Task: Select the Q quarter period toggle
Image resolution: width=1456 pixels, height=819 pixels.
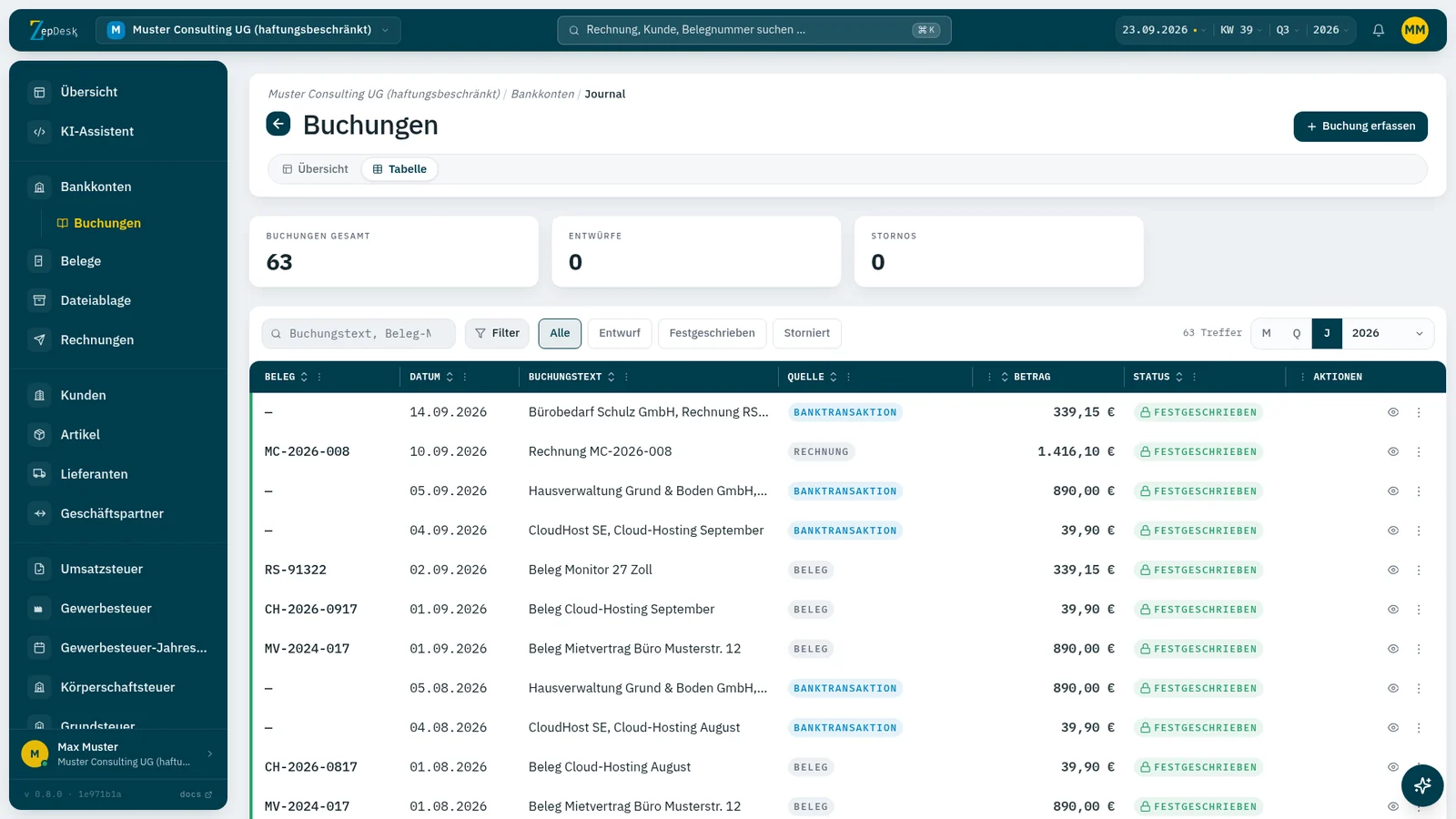Action: 1297,333
